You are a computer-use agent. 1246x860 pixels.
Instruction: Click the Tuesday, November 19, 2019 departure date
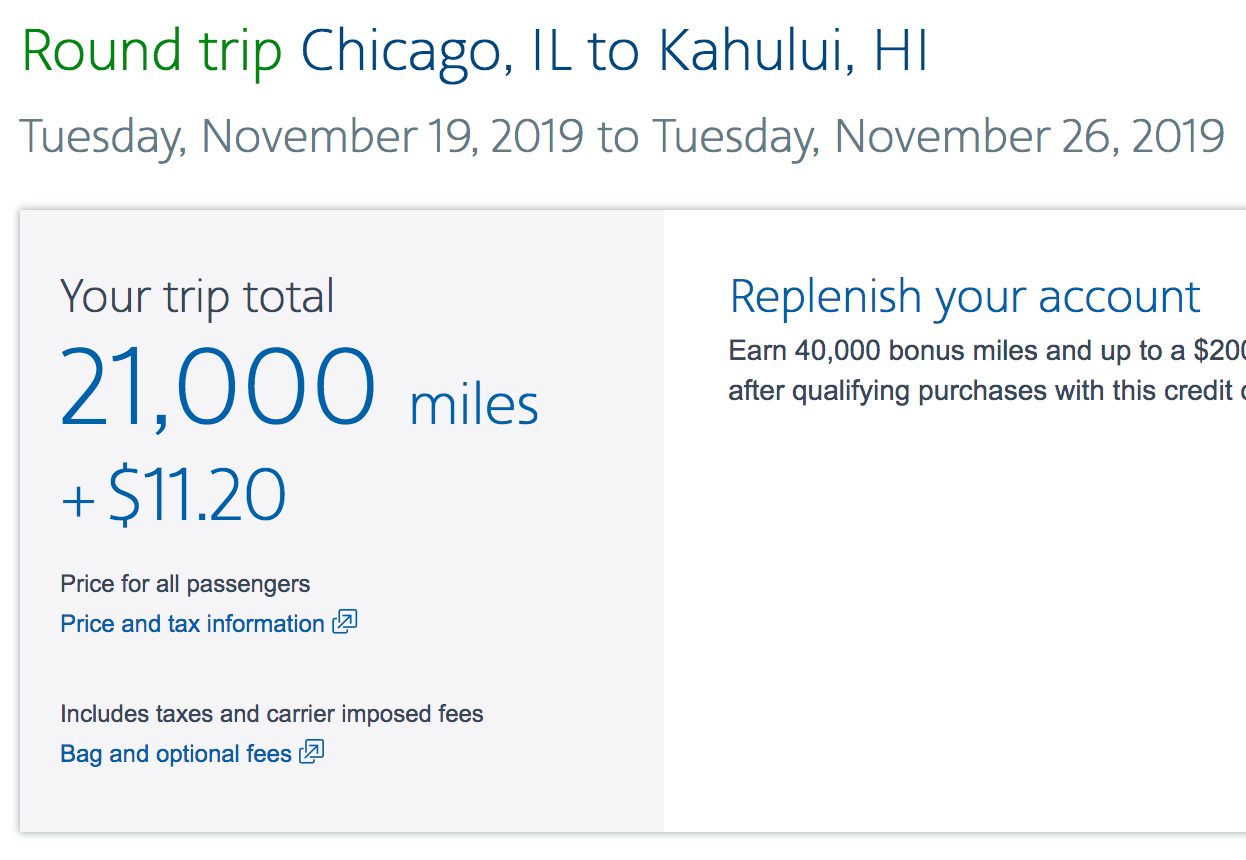point(301,136)
